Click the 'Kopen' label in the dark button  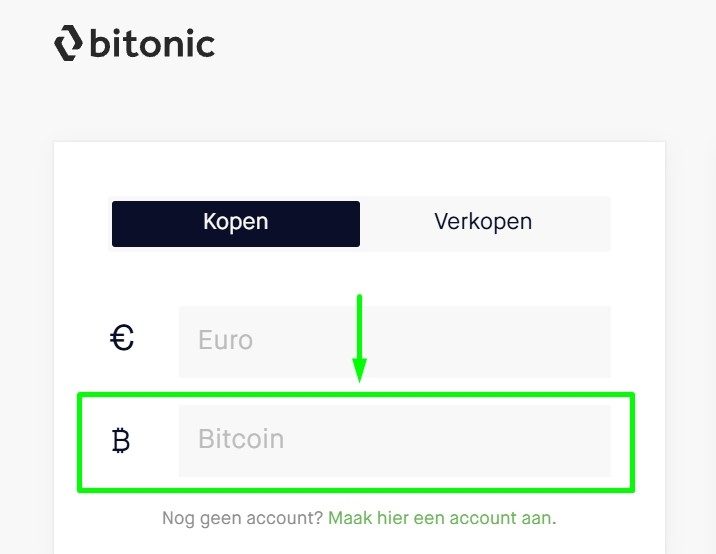coord(235,221)
